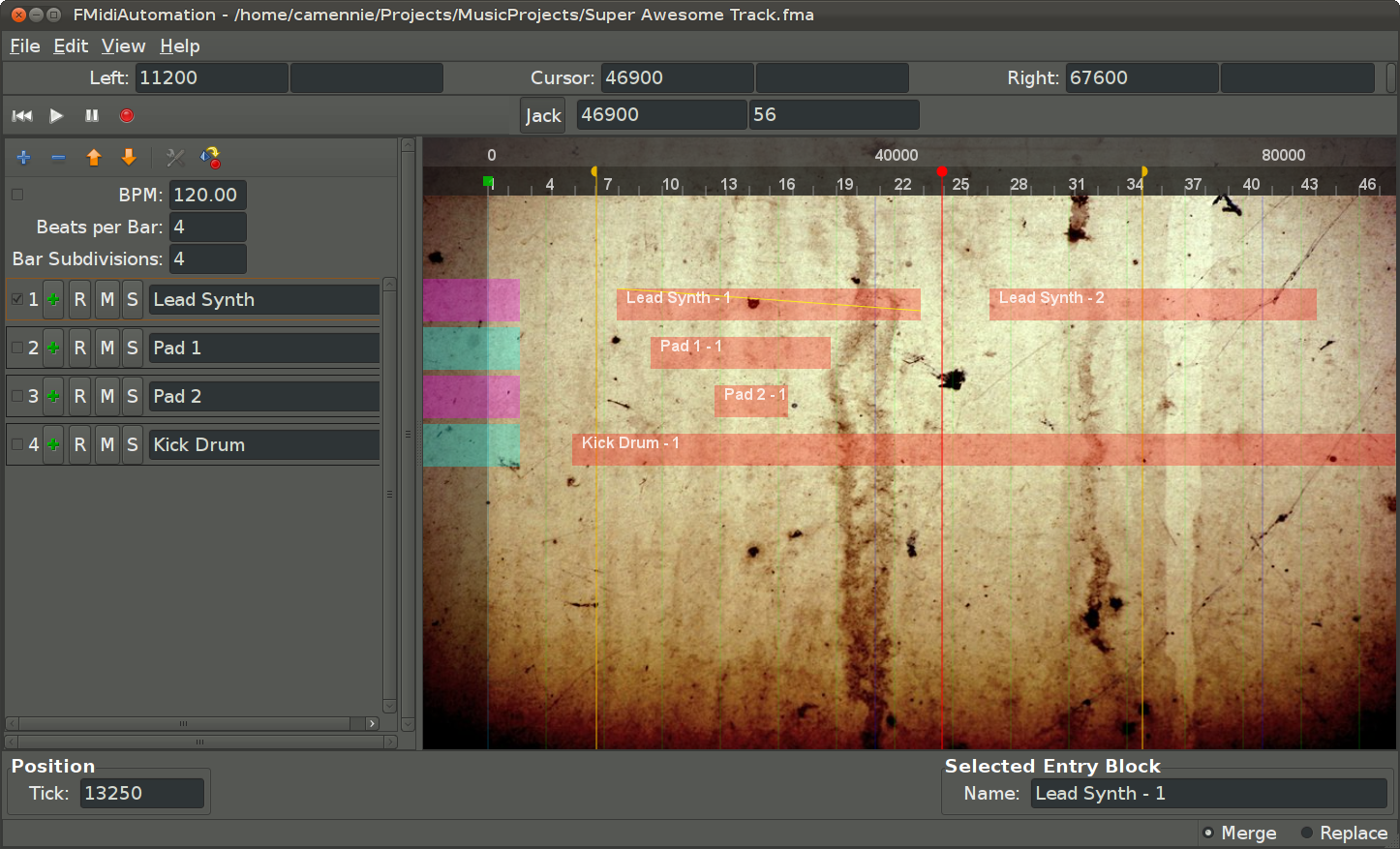Mute the Pad 1 track
This screenshot has height=849, width=1400.
click(x=107, y=349)
